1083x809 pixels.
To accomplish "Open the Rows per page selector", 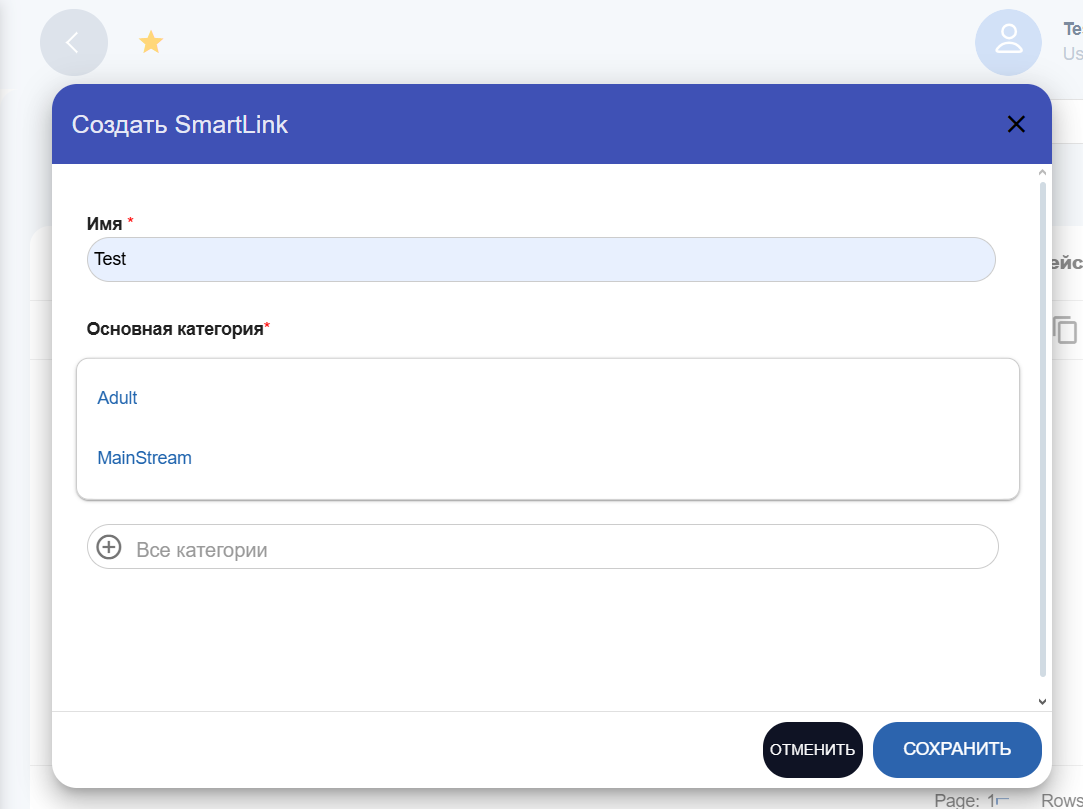I will [x=1062, y=800].
